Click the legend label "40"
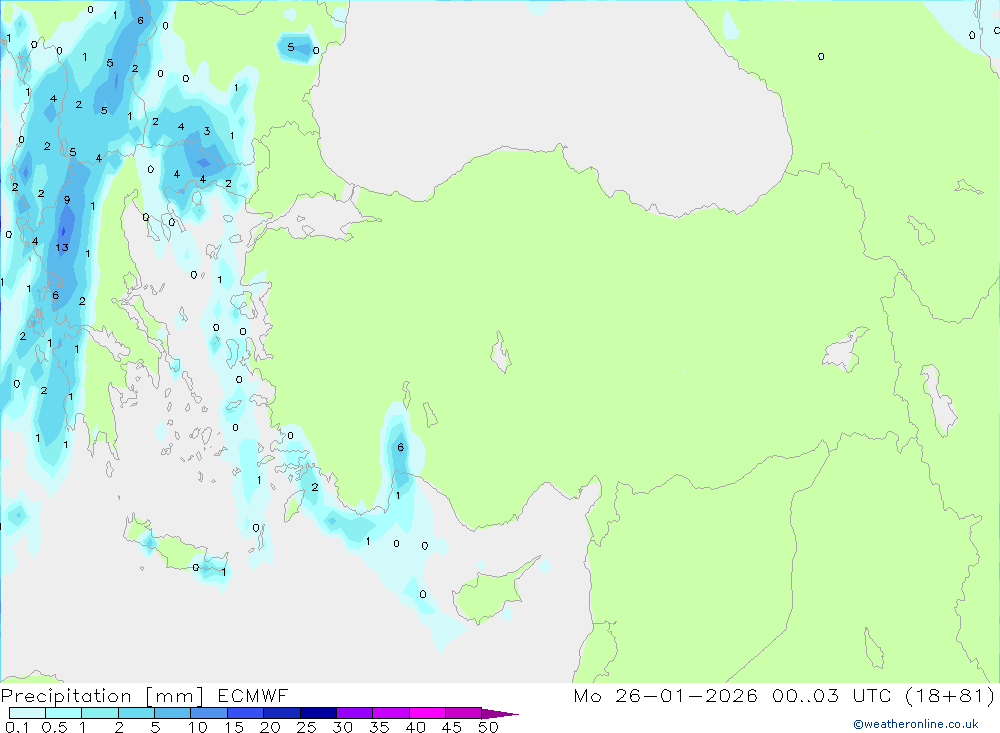This screenshot has width=1000, height=733. pos(416,727)
